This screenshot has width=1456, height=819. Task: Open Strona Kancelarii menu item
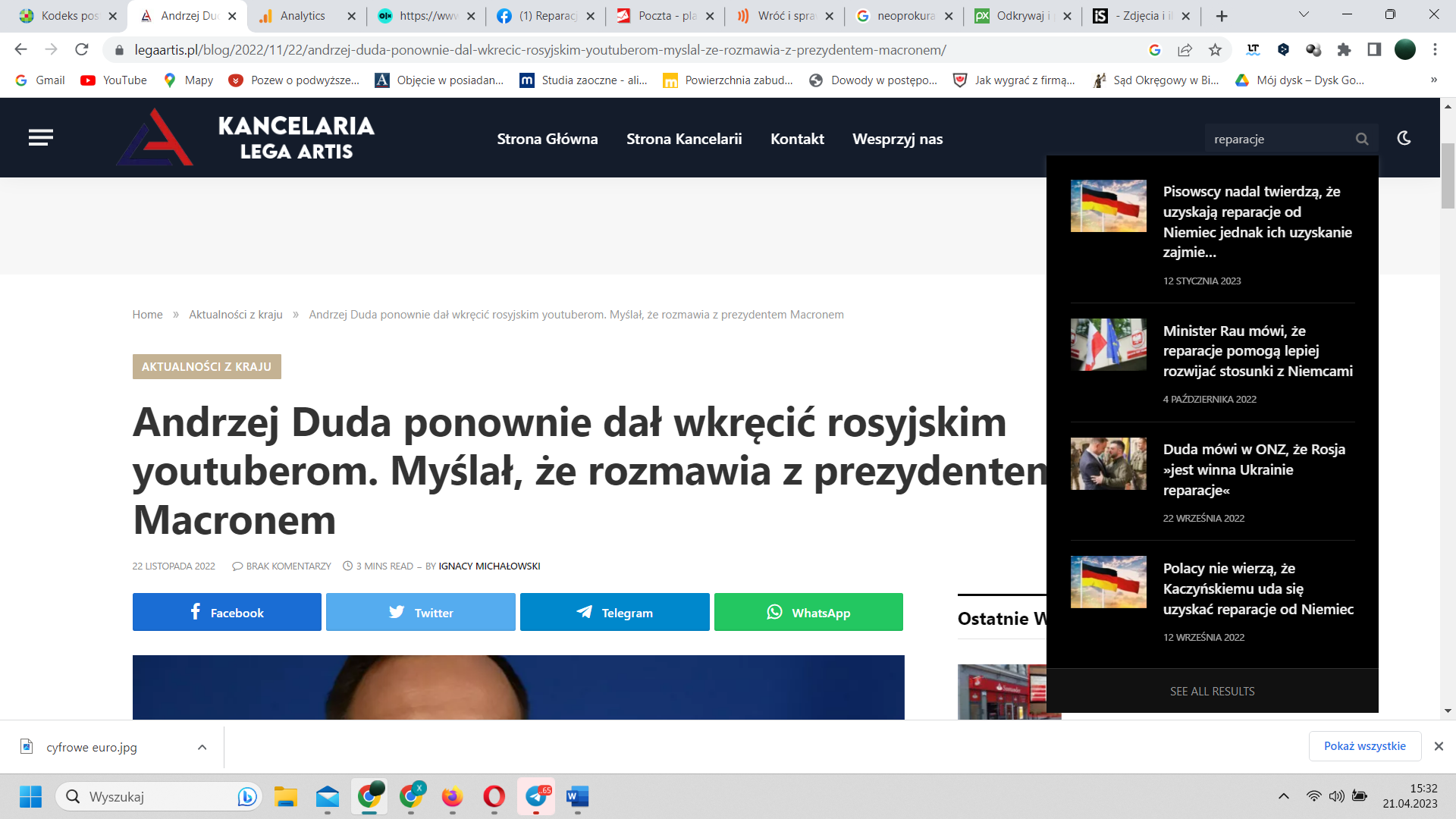(x=683, y=139)
